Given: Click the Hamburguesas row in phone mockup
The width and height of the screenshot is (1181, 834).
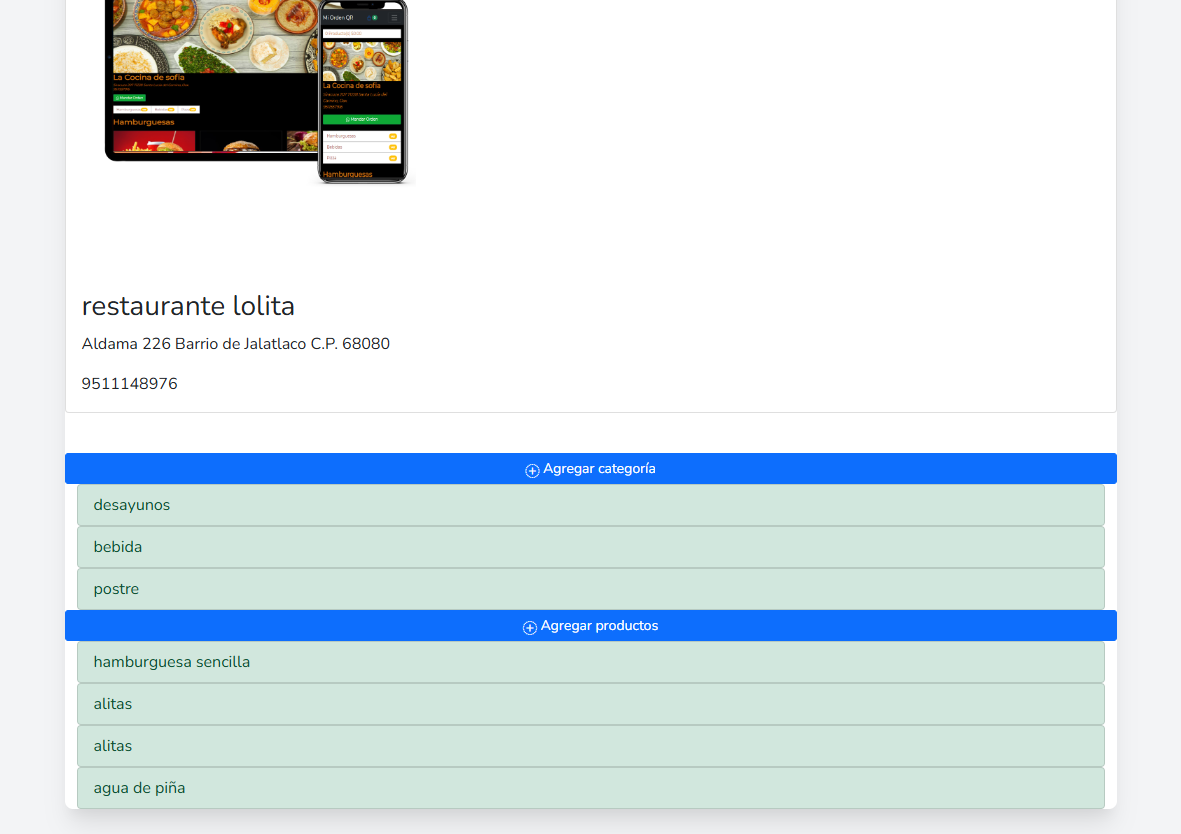Looking at the screenshot, I should (361, 136).
